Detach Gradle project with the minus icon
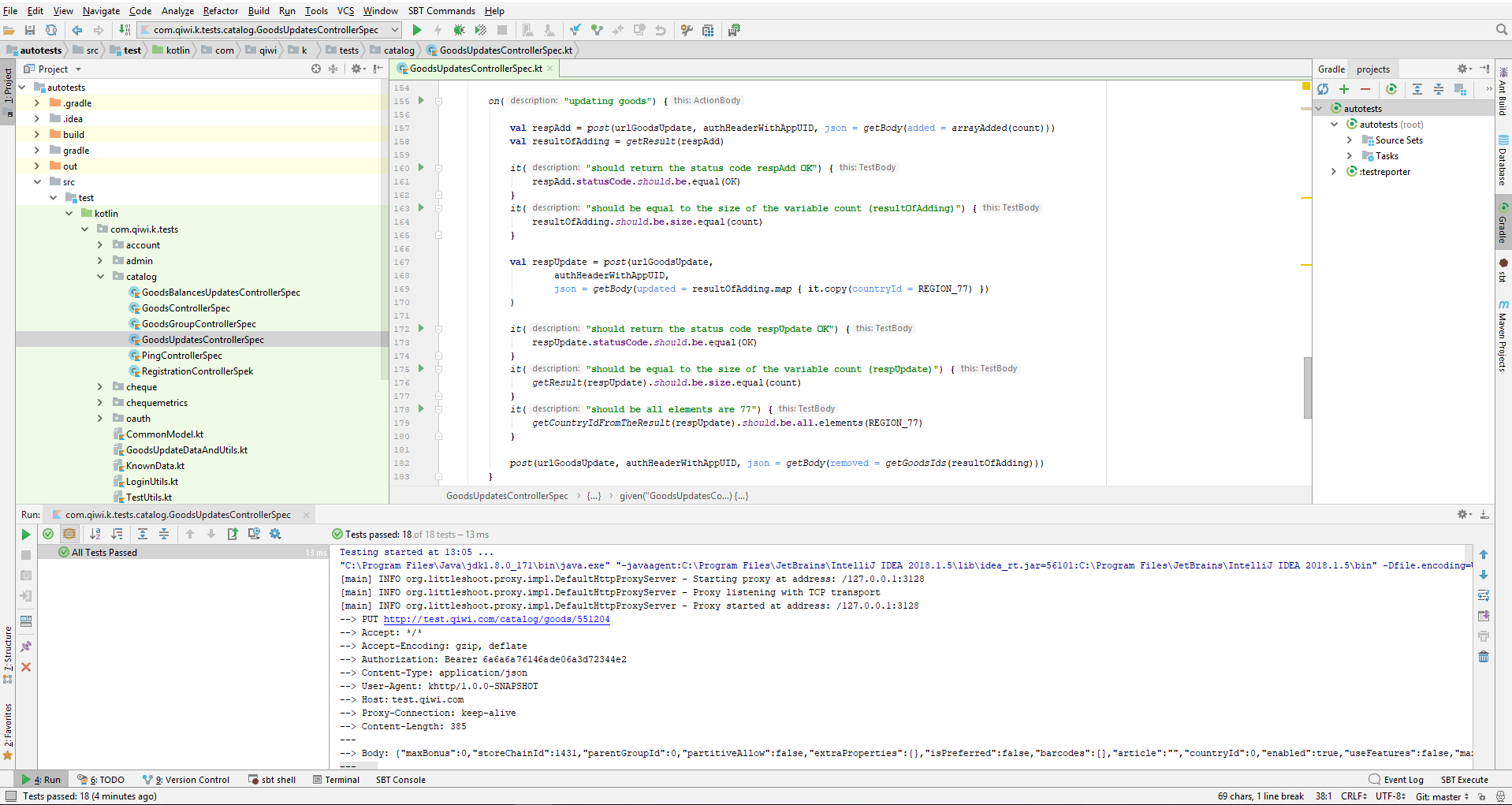The width and height of the screenshot is (1512, 805). [x=1365, y=89]
